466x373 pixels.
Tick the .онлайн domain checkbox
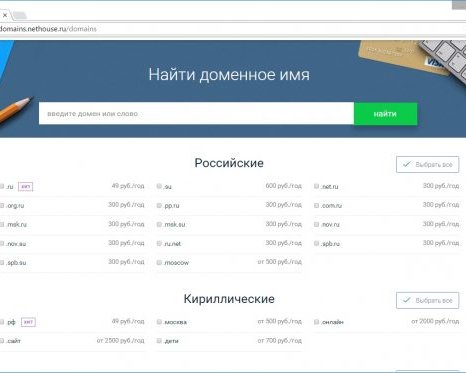coord(317,322)
